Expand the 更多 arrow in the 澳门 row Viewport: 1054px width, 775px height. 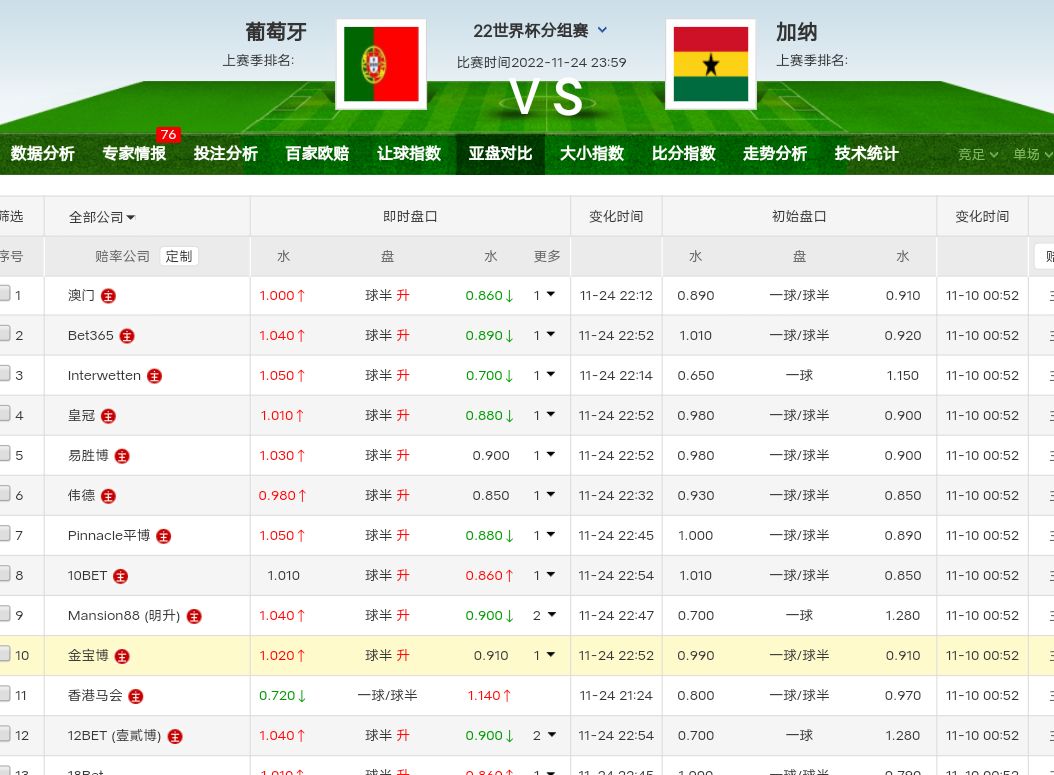point(550,295)
